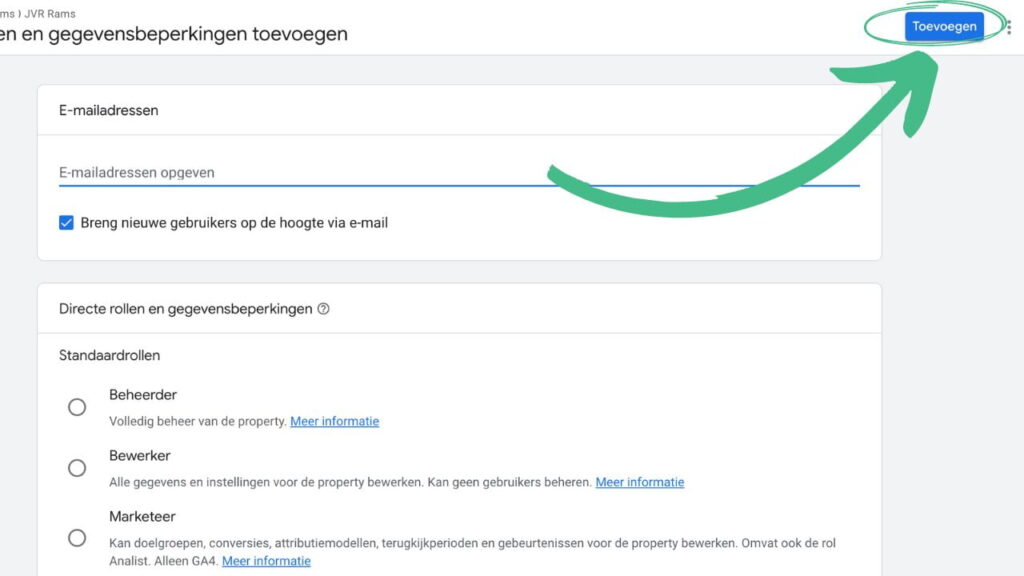1024x576 pixels.
Task: Click text 'Volledig beheer van de property.'
Action: click(198, 421)
